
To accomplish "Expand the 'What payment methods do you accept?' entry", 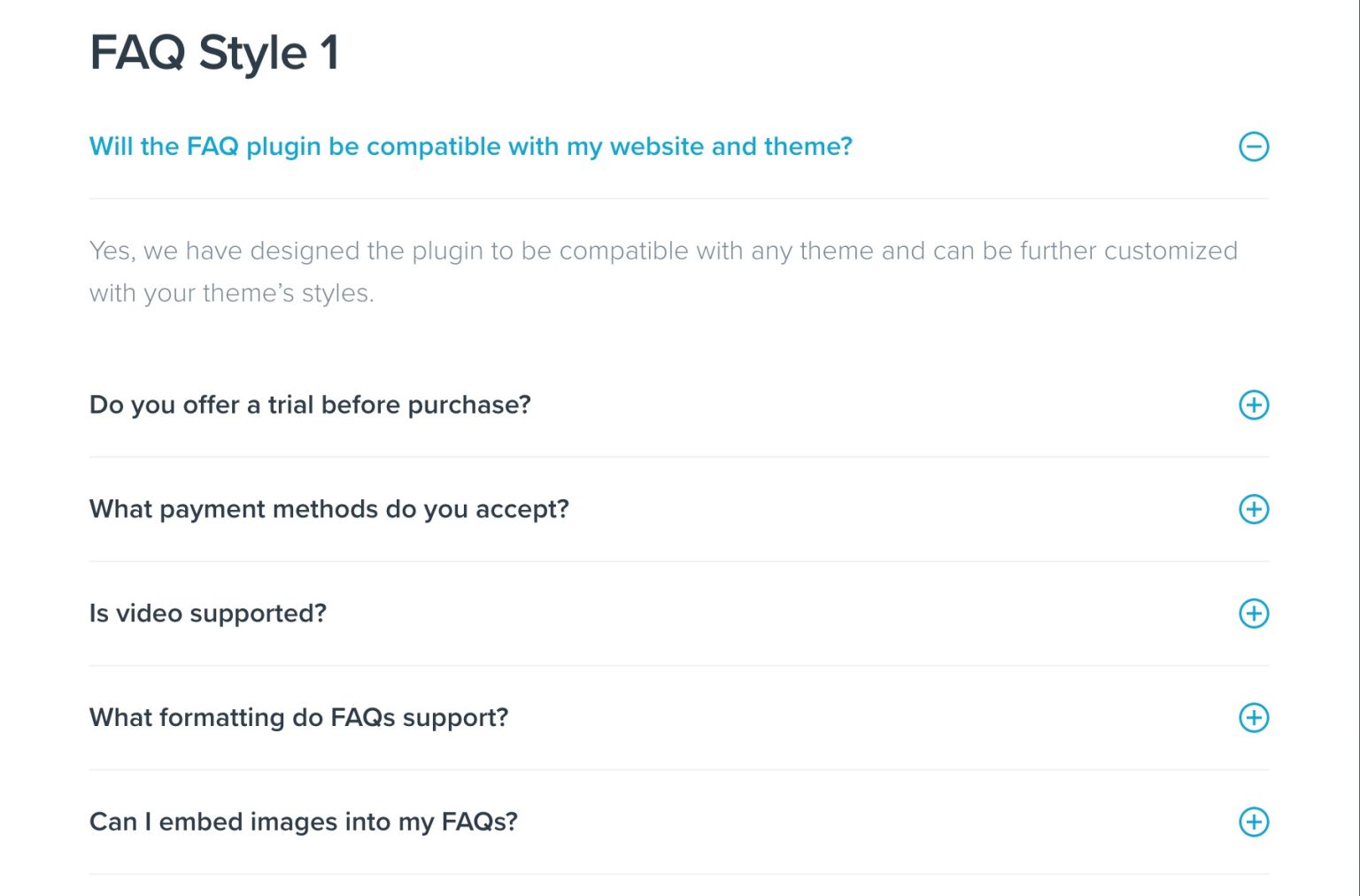I will point(328,509).
